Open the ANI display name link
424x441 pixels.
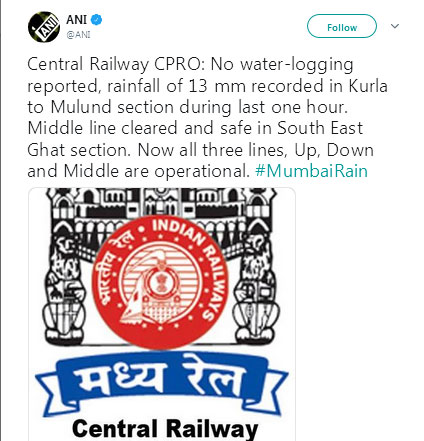click(76, 20)
